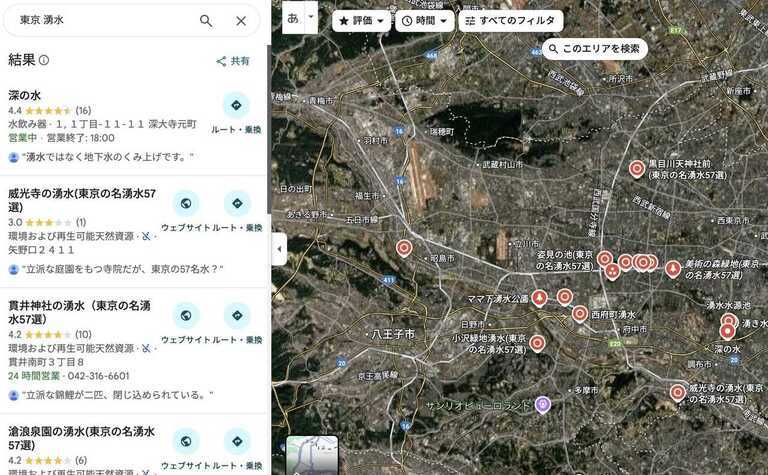The height and width of the screenshot is (475, 768).
Task: Click このエリアを検索 button
Action: tap(595, 49)
